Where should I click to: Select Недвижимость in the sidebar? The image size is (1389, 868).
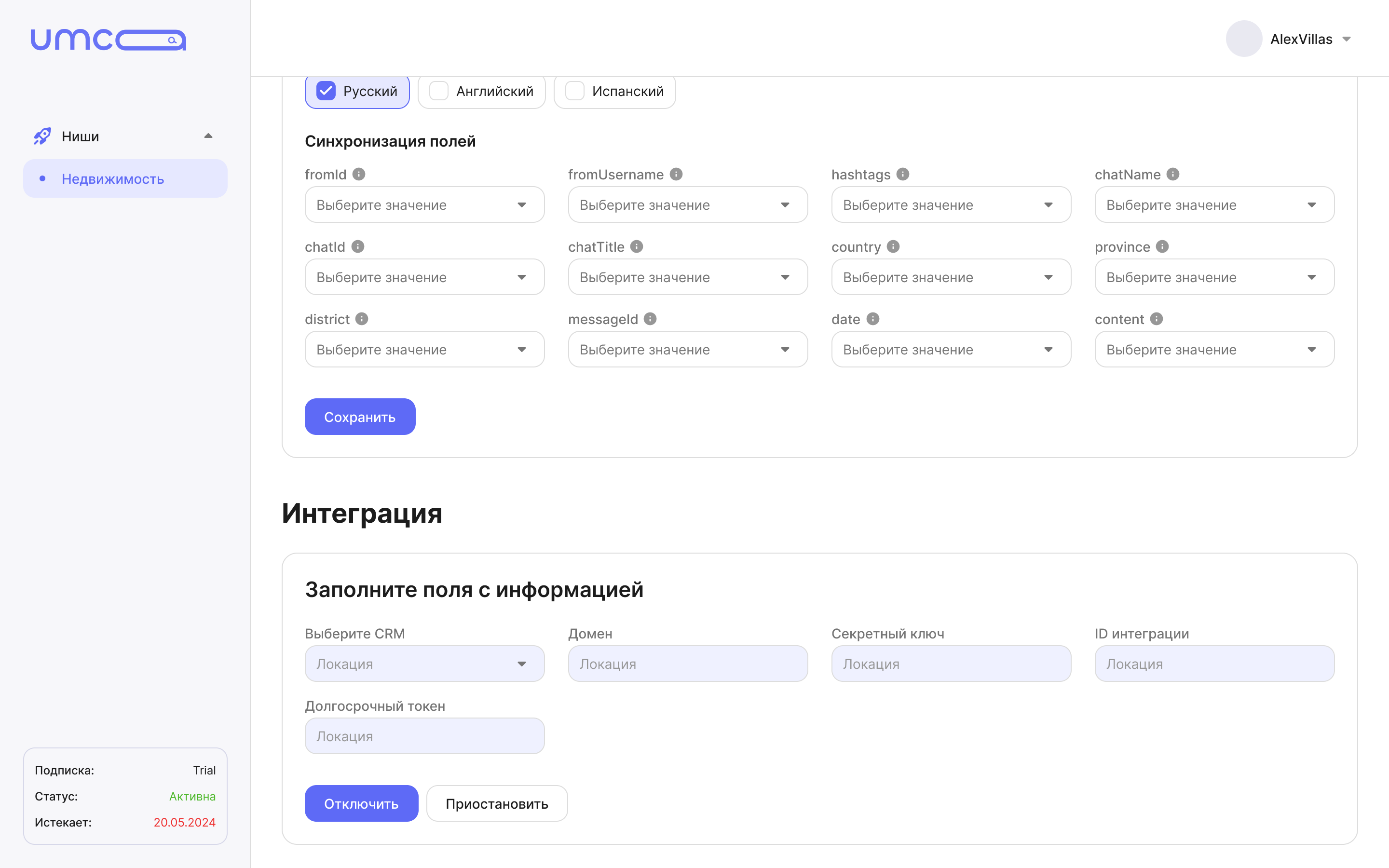(113, 179)
